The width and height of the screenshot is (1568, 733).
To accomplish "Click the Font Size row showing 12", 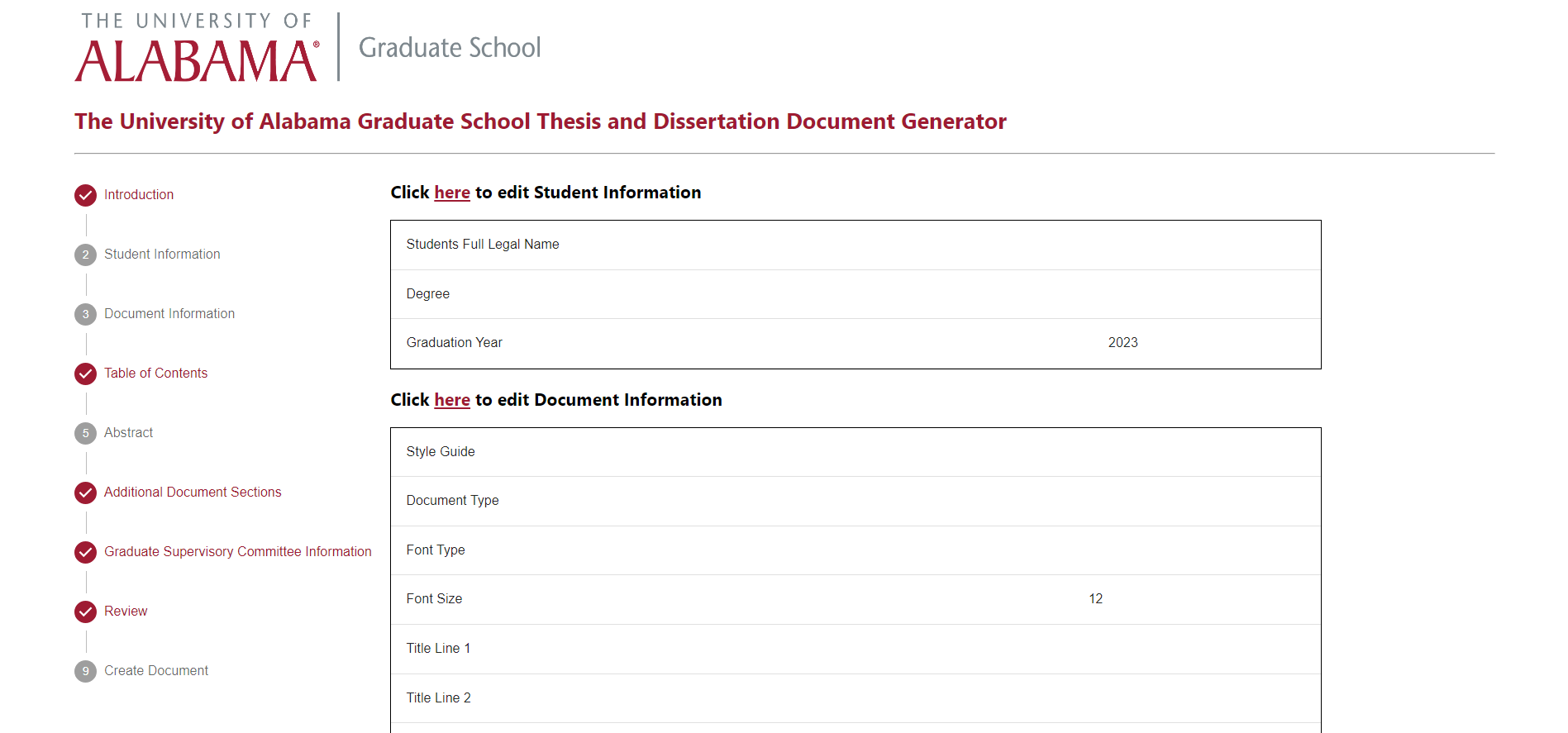I will tap(855, 599).
